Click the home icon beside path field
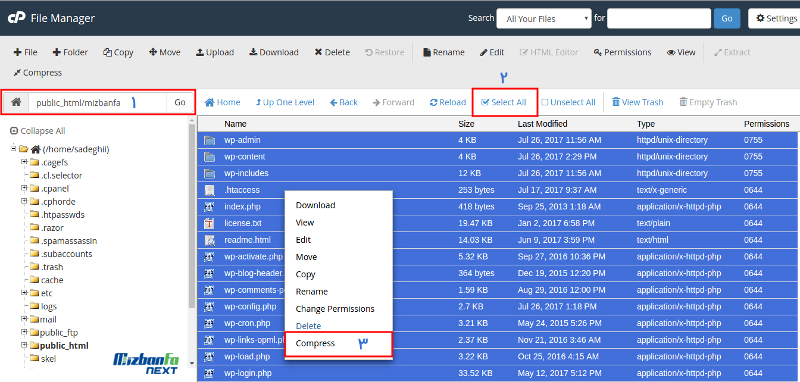This screenshot has width=800, height=382. [16, 102]
